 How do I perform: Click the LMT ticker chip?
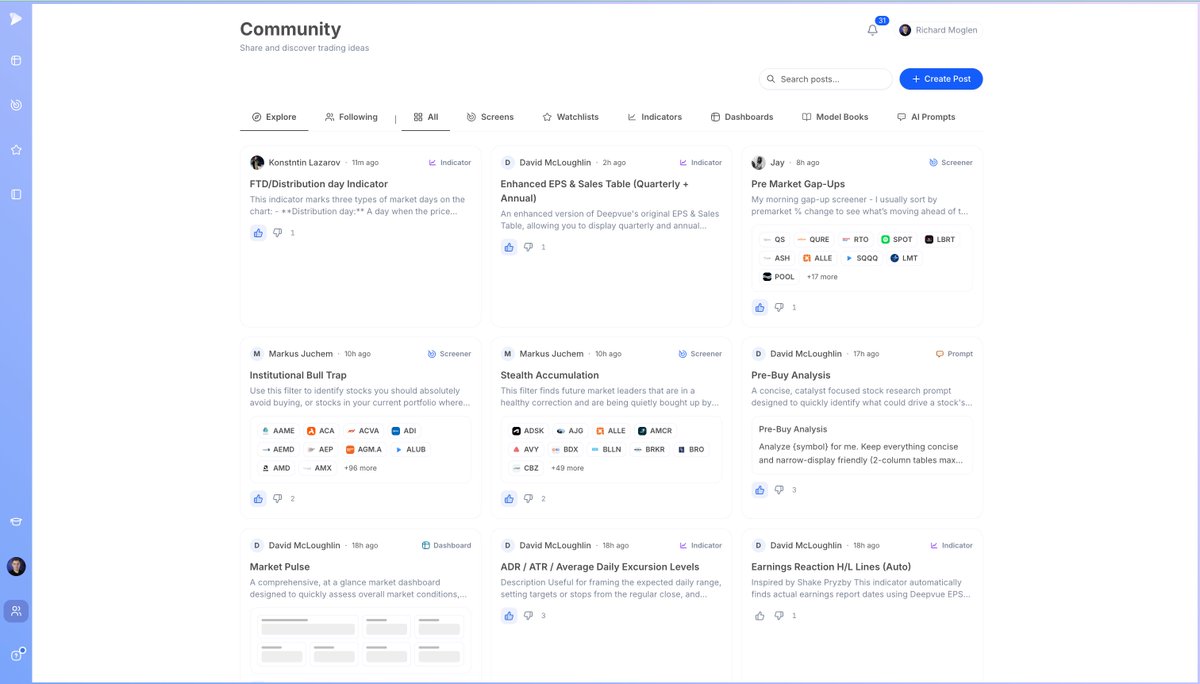[904, 258]
